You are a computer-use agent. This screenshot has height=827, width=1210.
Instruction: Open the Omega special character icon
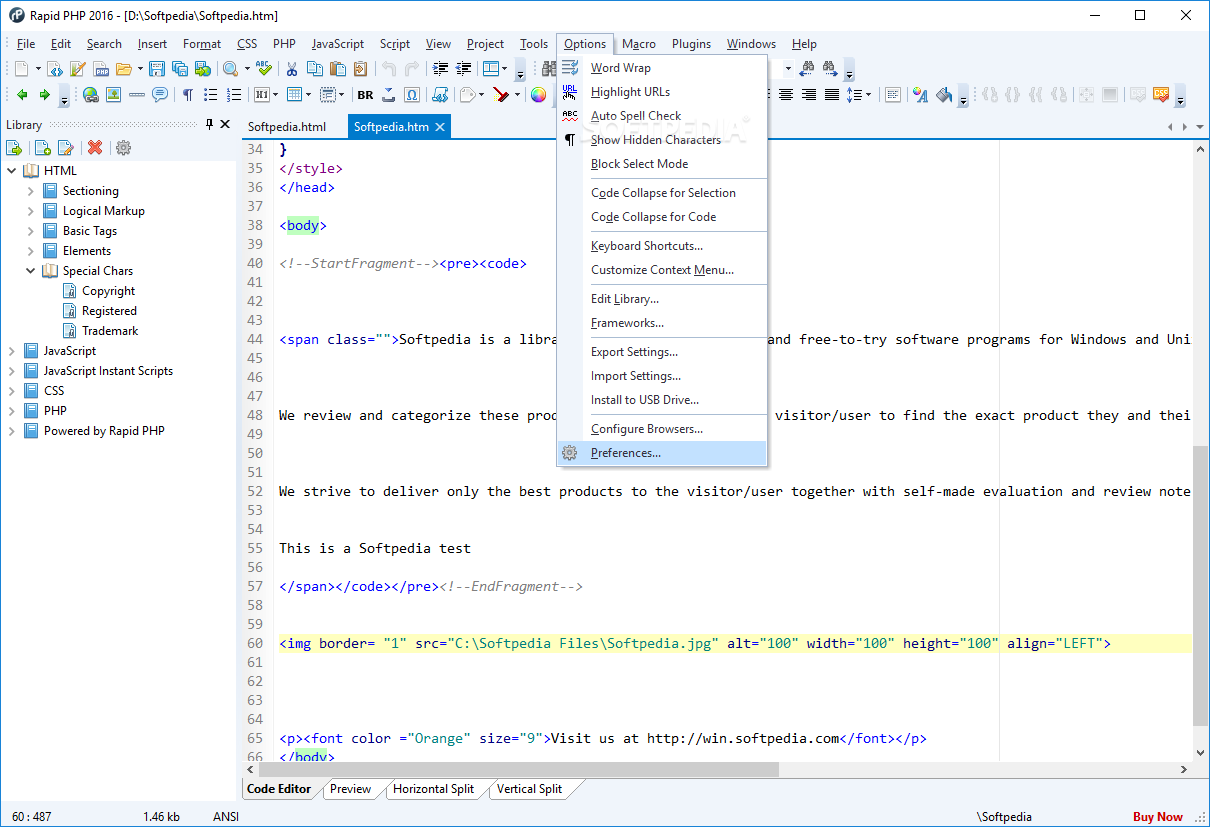412,95
